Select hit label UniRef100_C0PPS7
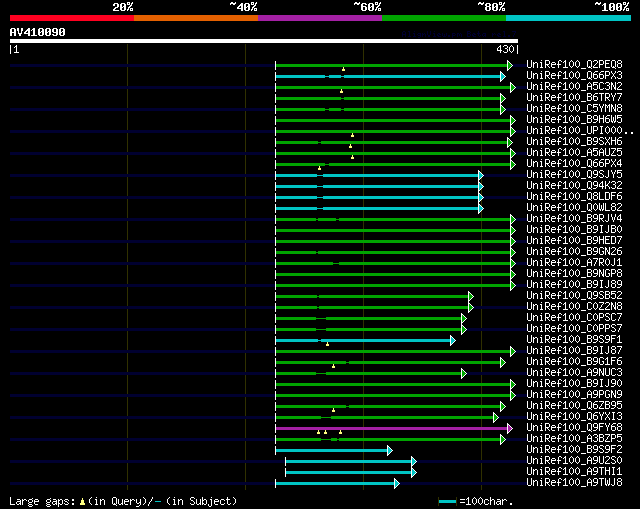The height and width of the screenshot is (509, 640). point(574,329)
